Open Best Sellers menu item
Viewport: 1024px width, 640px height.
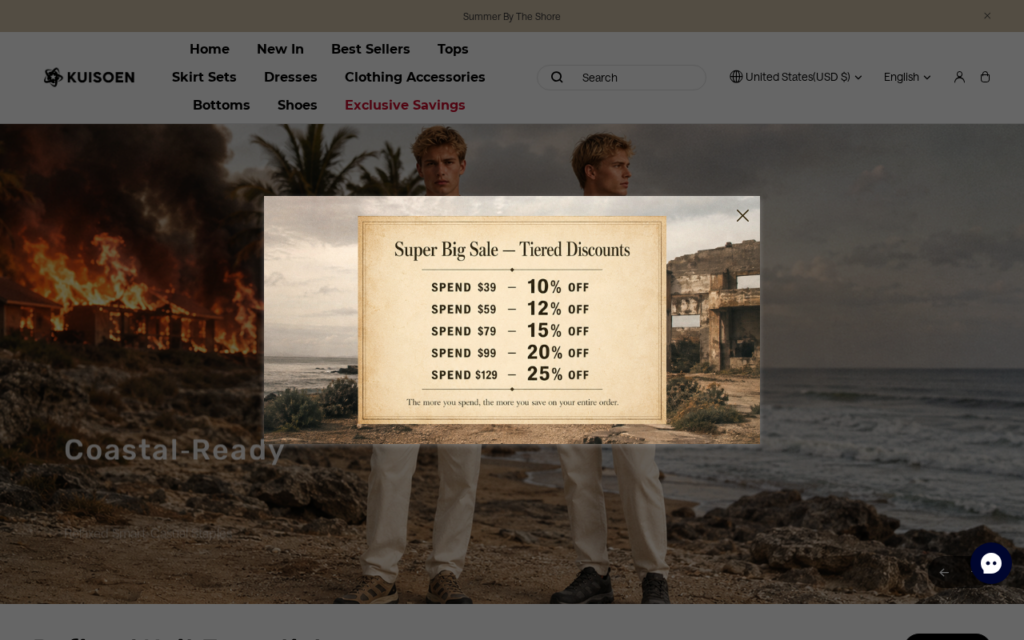[x=370, y=49]
